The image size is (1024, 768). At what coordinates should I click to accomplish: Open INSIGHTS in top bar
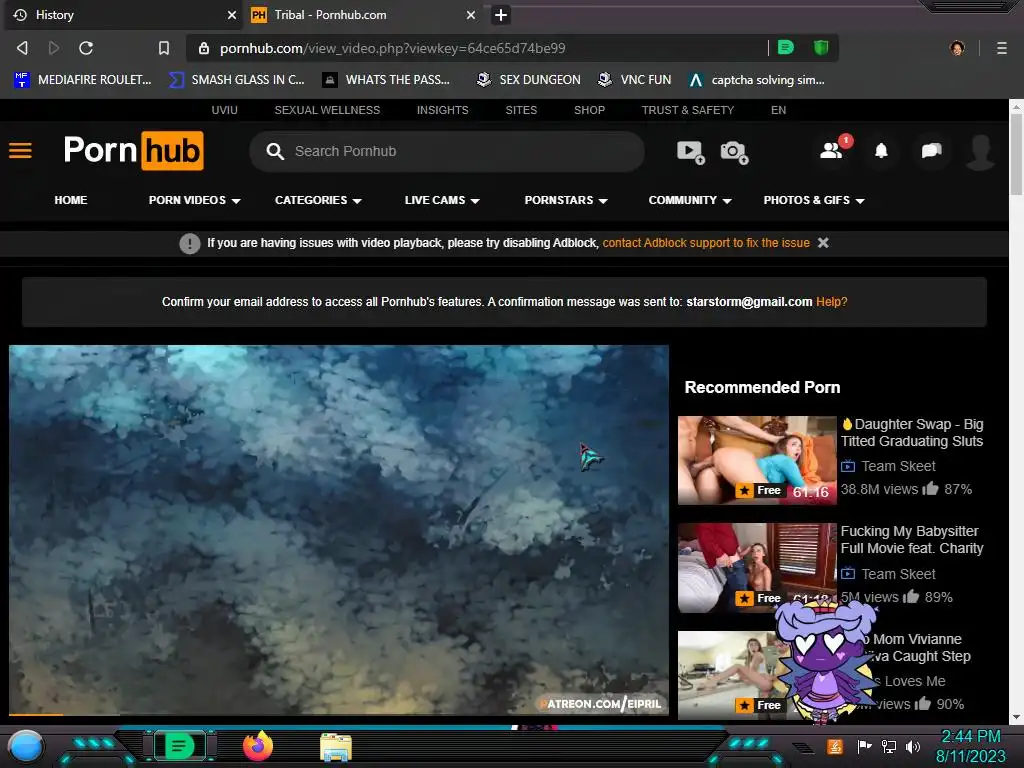[x=442, y=110]
